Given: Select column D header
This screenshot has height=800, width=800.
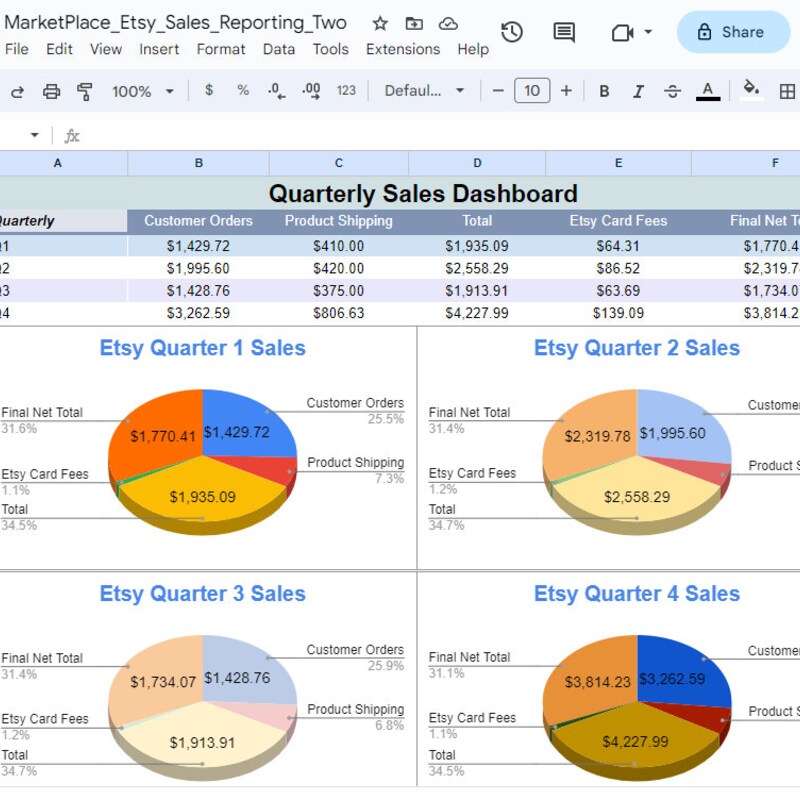Looking at the screenshot, I should (x=477, y=163).
